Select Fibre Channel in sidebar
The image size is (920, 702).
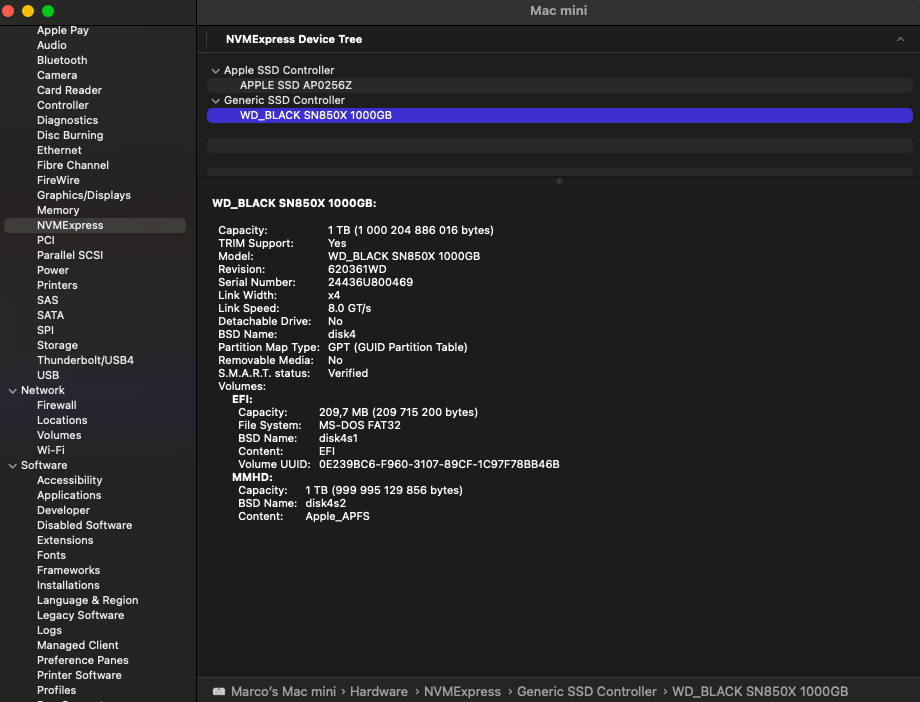pyautogui.click(x=73, y=165)
